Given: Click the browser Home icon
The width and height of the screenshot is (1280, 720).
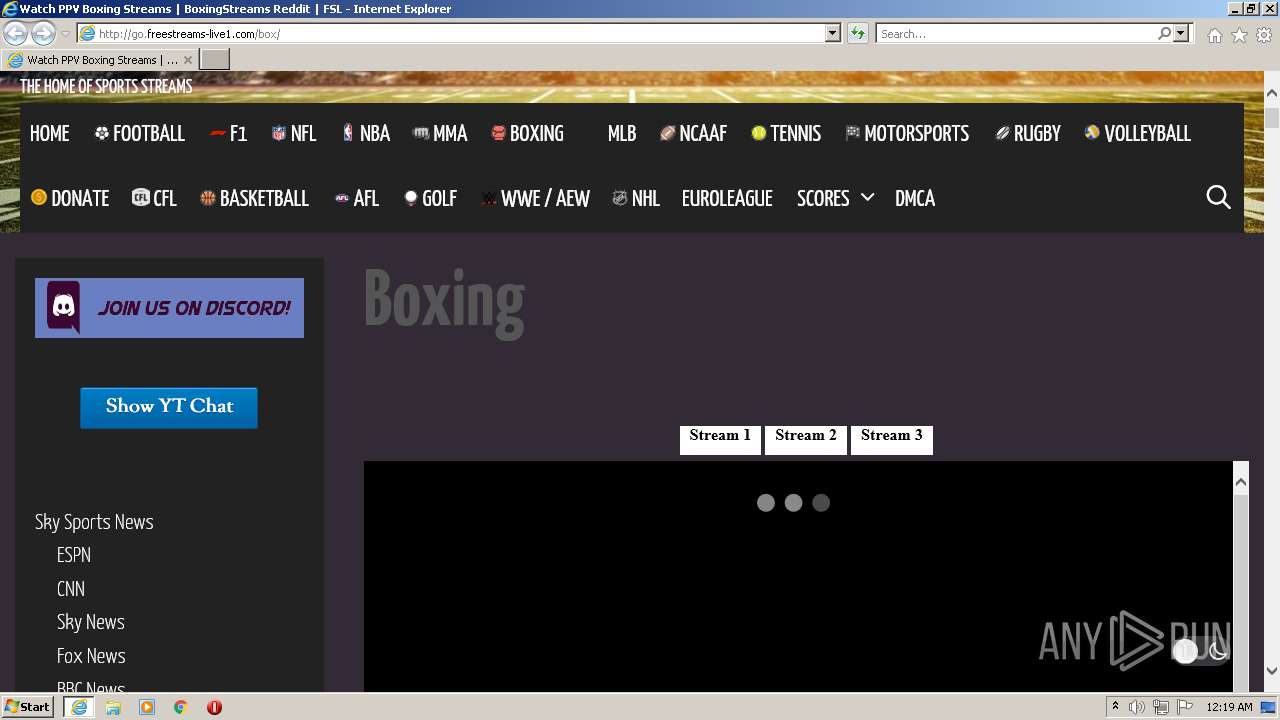Looking at the screenshot, I should click(1214, 35).
